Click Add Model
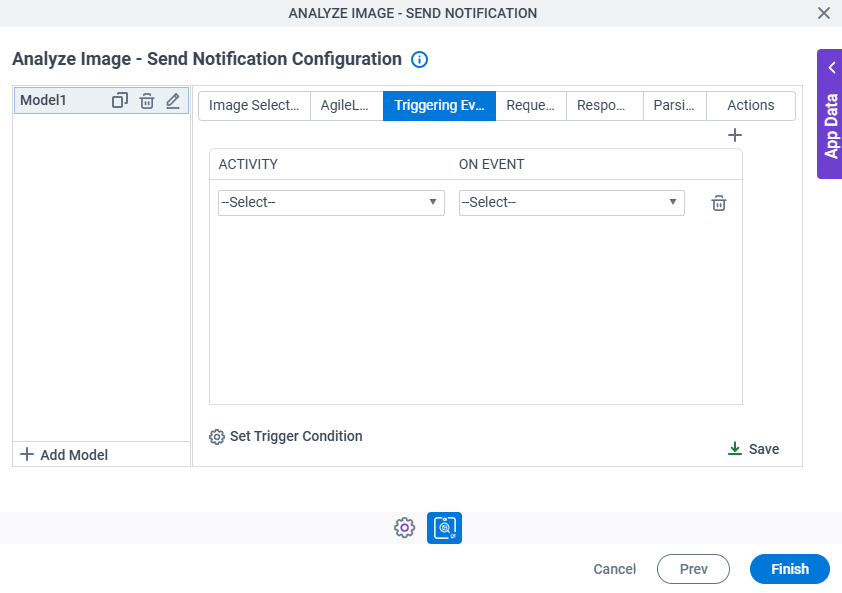This screenshot has width=842, height=593. click(64, 455)
